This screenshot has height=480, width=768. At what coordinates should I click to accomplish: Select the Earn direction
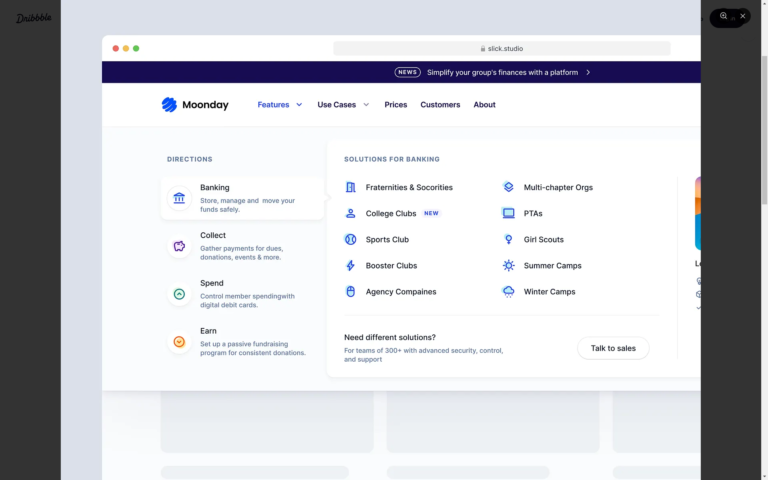point(242,342)
